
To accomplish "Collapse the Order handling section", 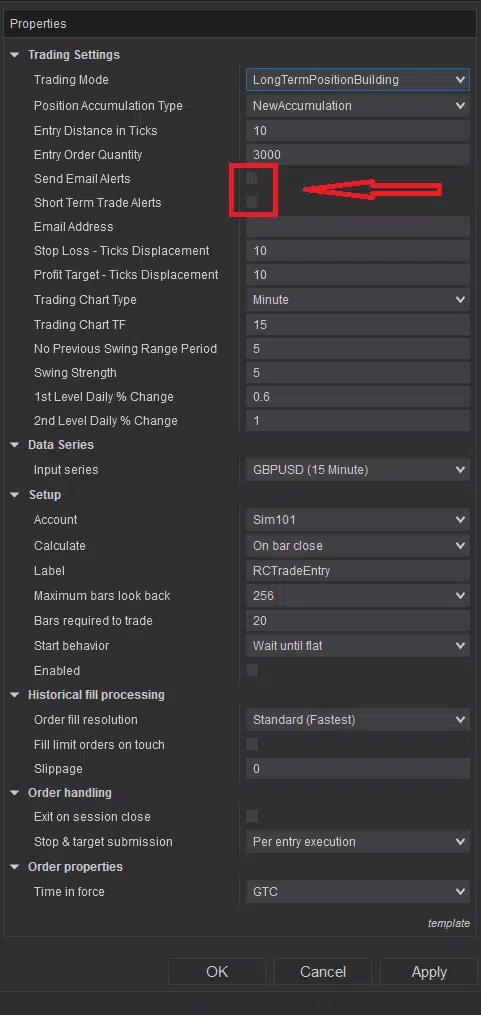I will click(x=14, y=793).
